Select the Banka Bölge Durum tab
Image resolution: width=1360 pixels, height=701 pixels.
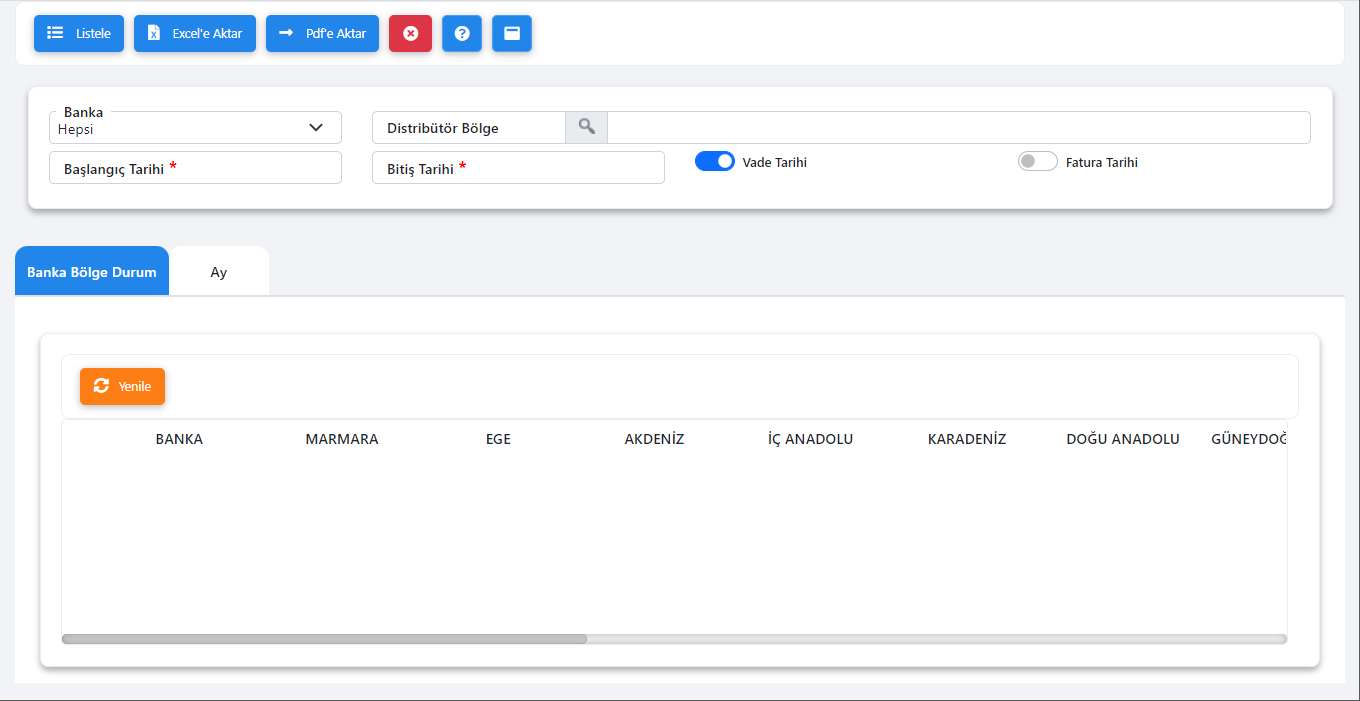click(92, 272)
